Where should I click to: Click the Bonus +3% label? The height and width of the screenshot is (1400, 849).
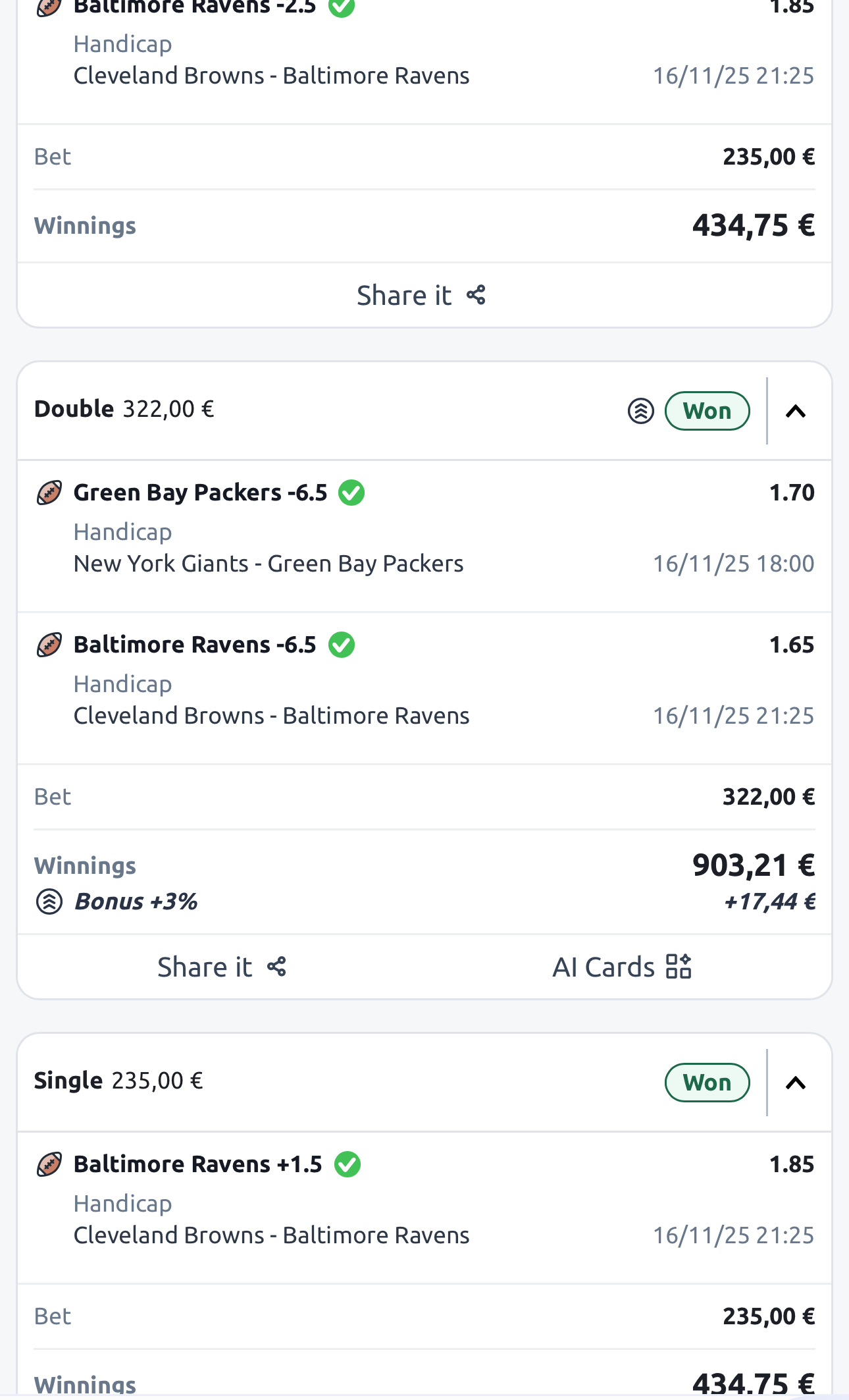136,902
